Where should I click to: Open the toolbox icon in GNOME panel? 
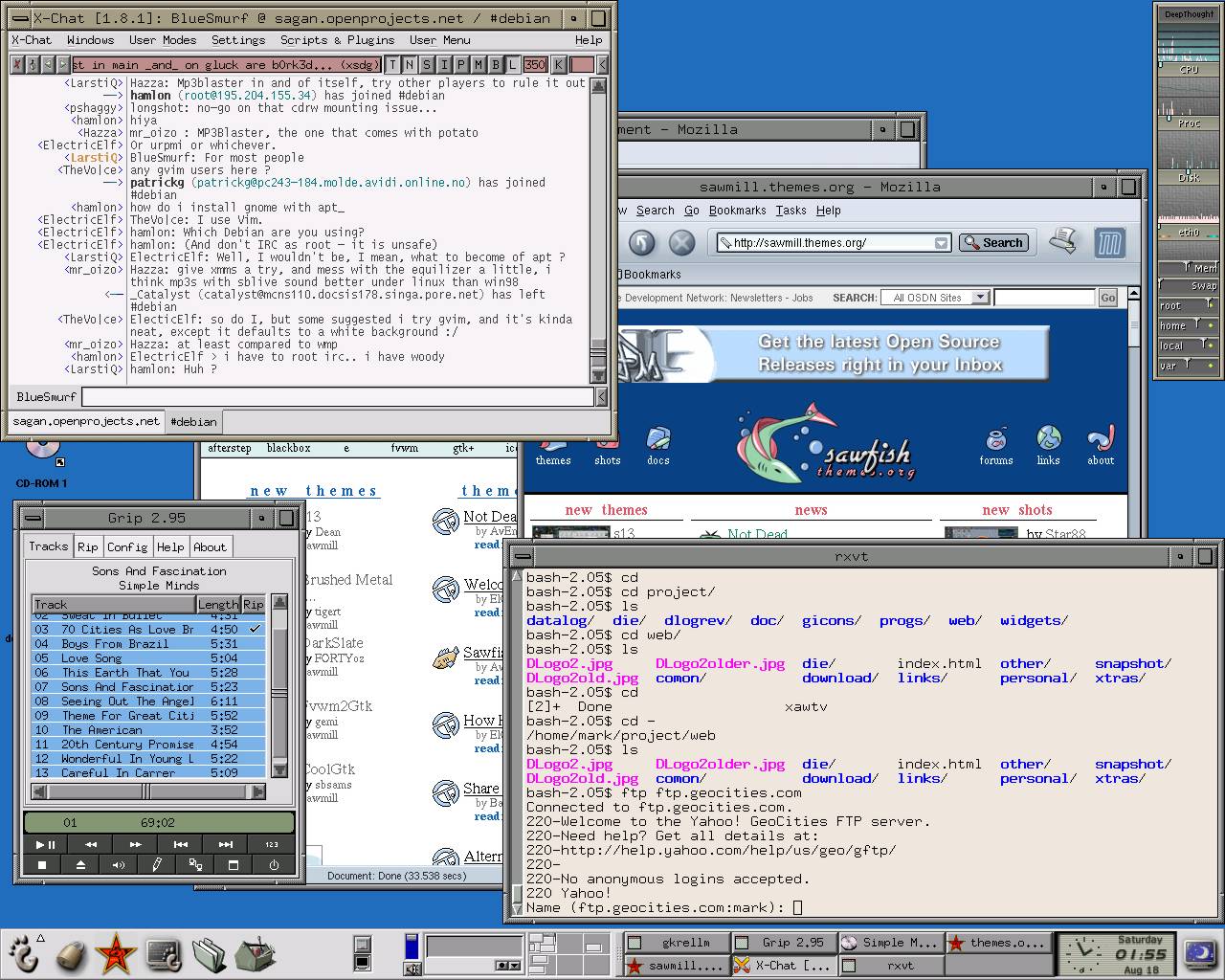[256, 954]
